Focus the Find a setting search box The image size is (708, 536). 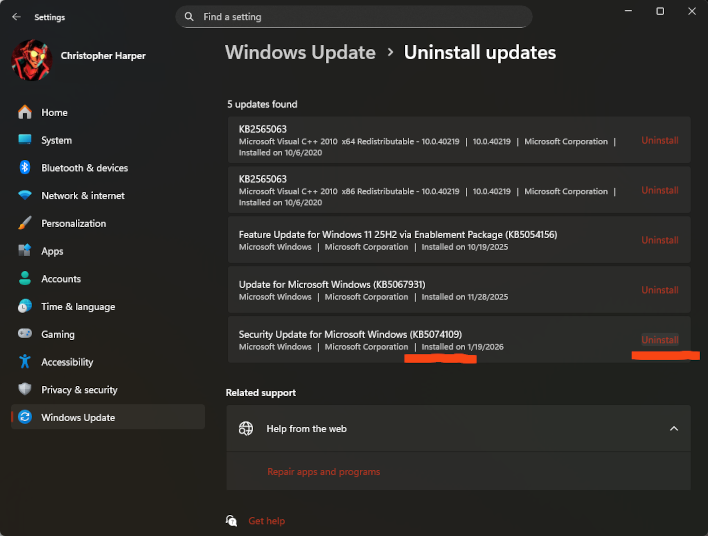[x=354, y=17]
